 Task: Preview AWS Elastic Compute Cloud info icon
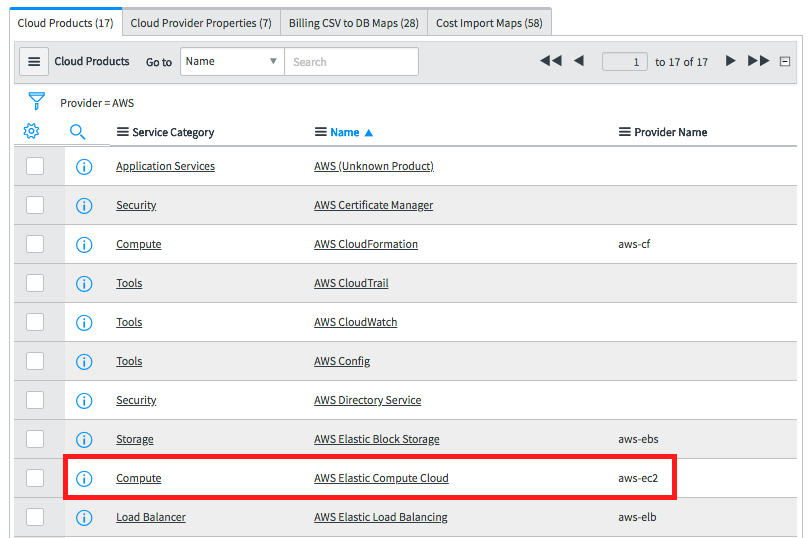click(84, 478)
